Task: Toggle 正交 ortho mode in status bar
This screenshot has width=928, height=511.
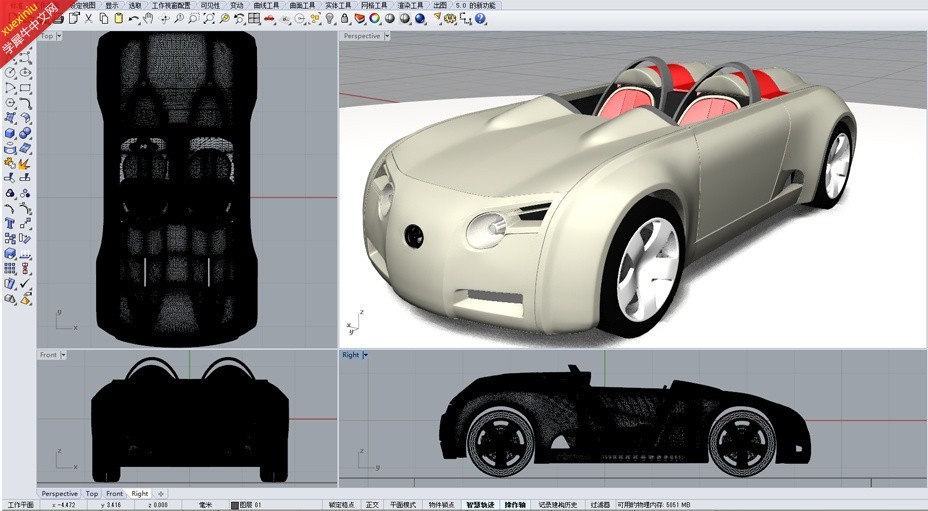Action: coord(372,505)
